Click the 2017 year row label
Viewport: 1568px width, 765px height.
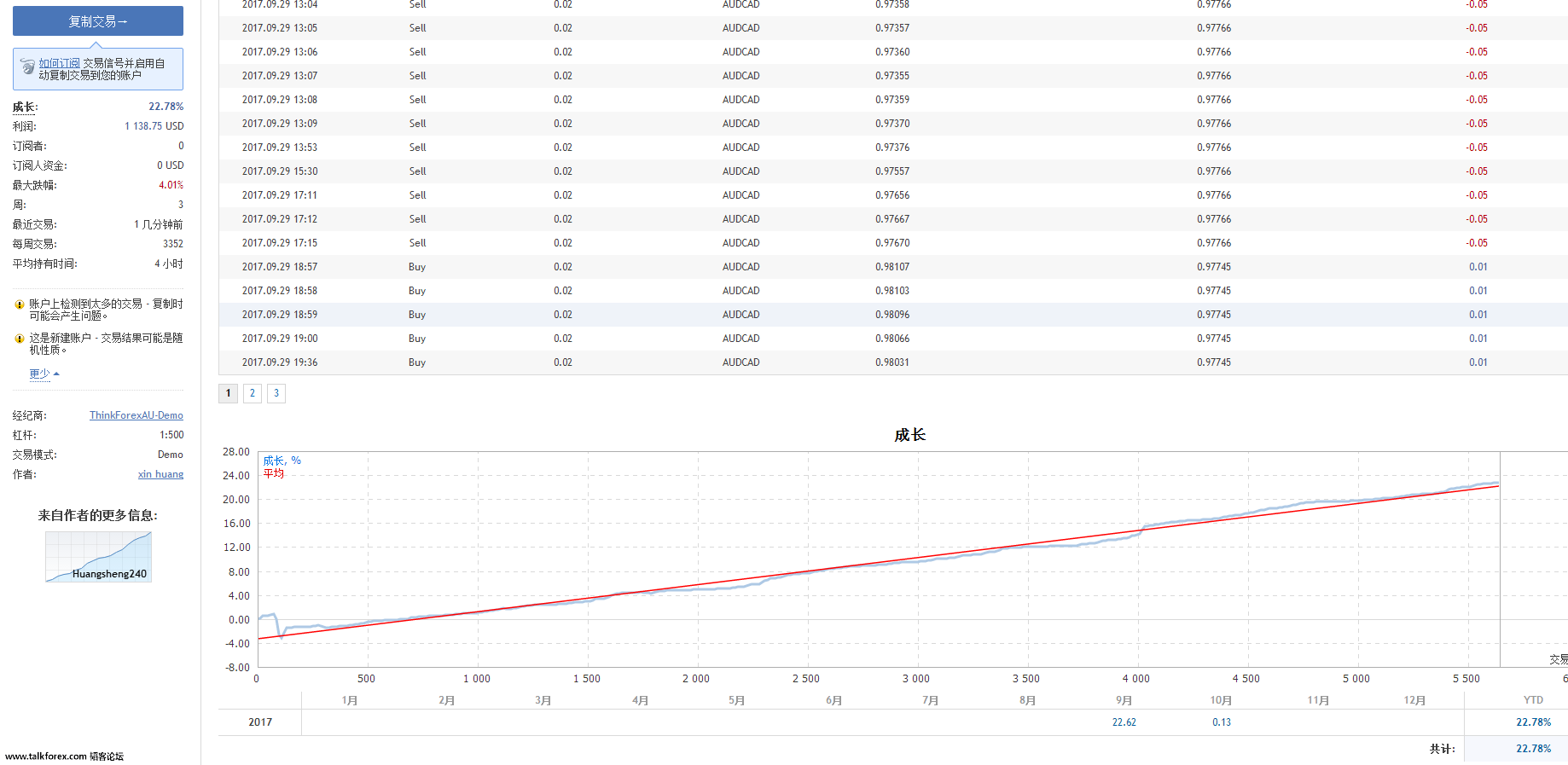tap(260, 722)
